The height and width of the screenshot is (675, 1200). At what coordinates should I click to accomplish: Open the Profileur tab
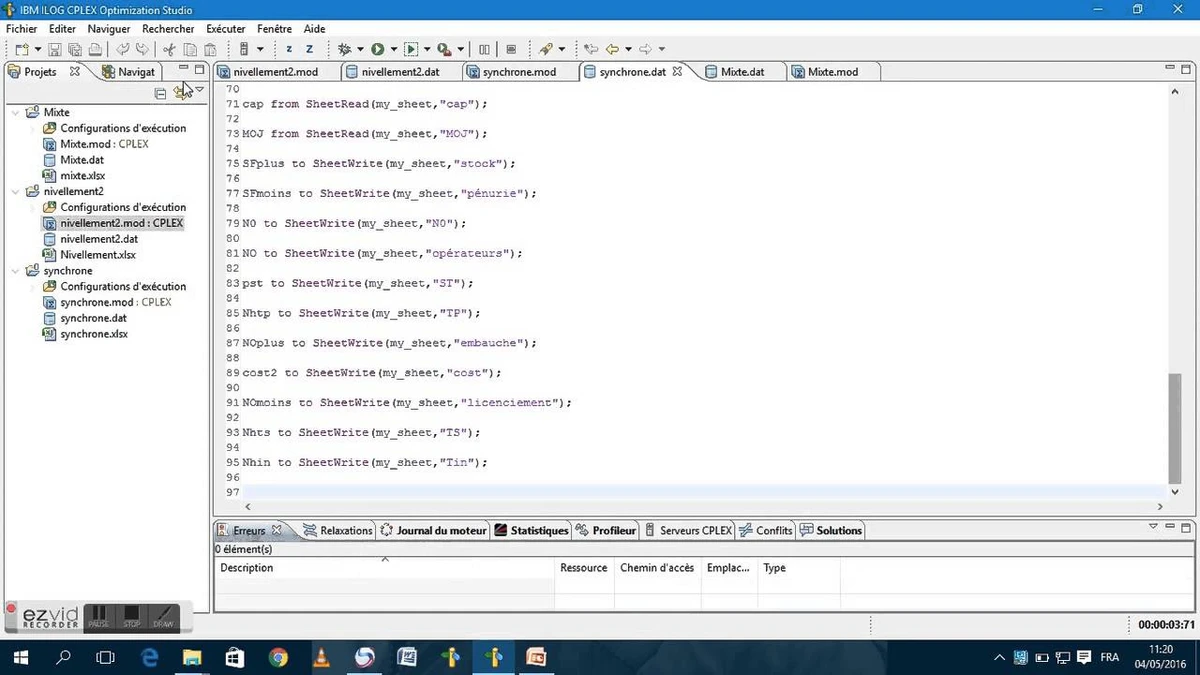pos(605,530)
